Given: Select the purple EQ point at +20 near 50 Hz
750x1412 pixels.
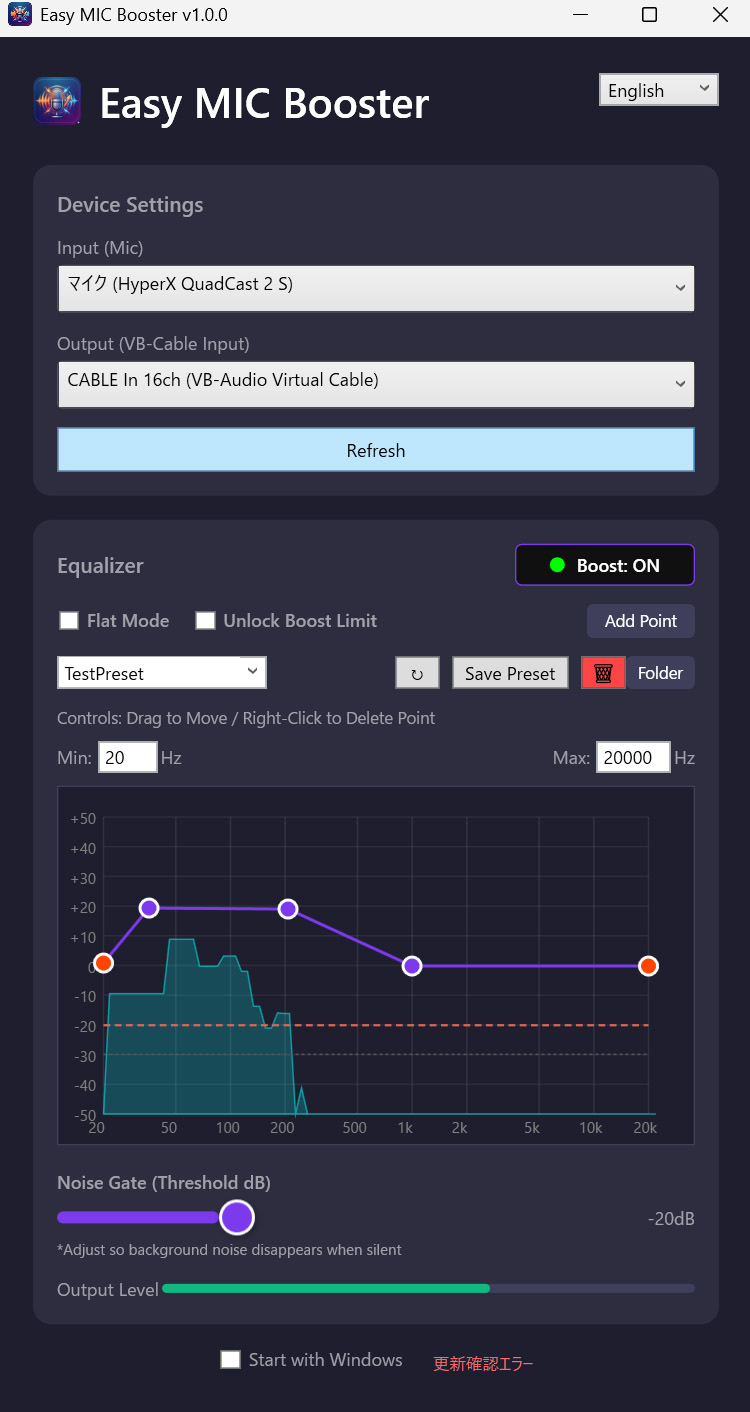Looking at the screenshot, I should pyautogui.click(x=149, y=908).
